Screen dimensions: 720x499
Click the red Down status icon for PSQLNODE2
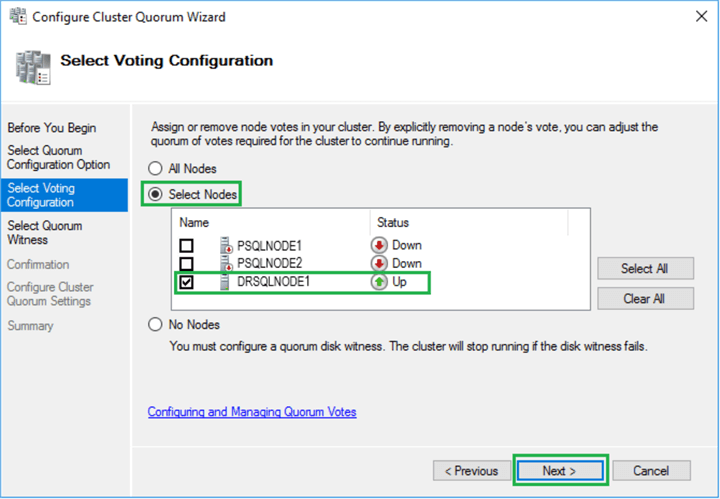(x=379, y=263)
